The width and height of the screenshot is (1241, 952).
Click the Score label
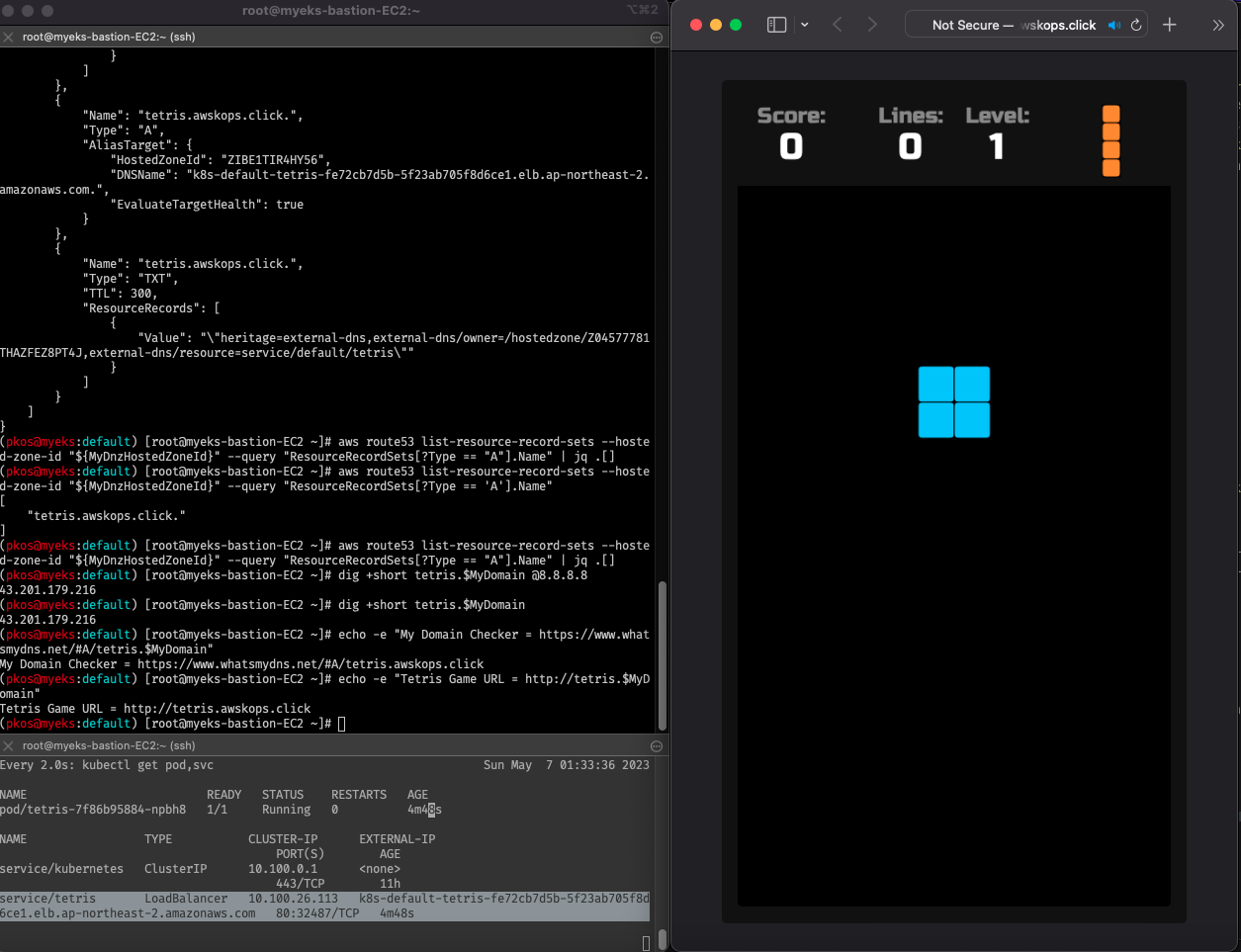pyautogui.click(x=791, y=116)
